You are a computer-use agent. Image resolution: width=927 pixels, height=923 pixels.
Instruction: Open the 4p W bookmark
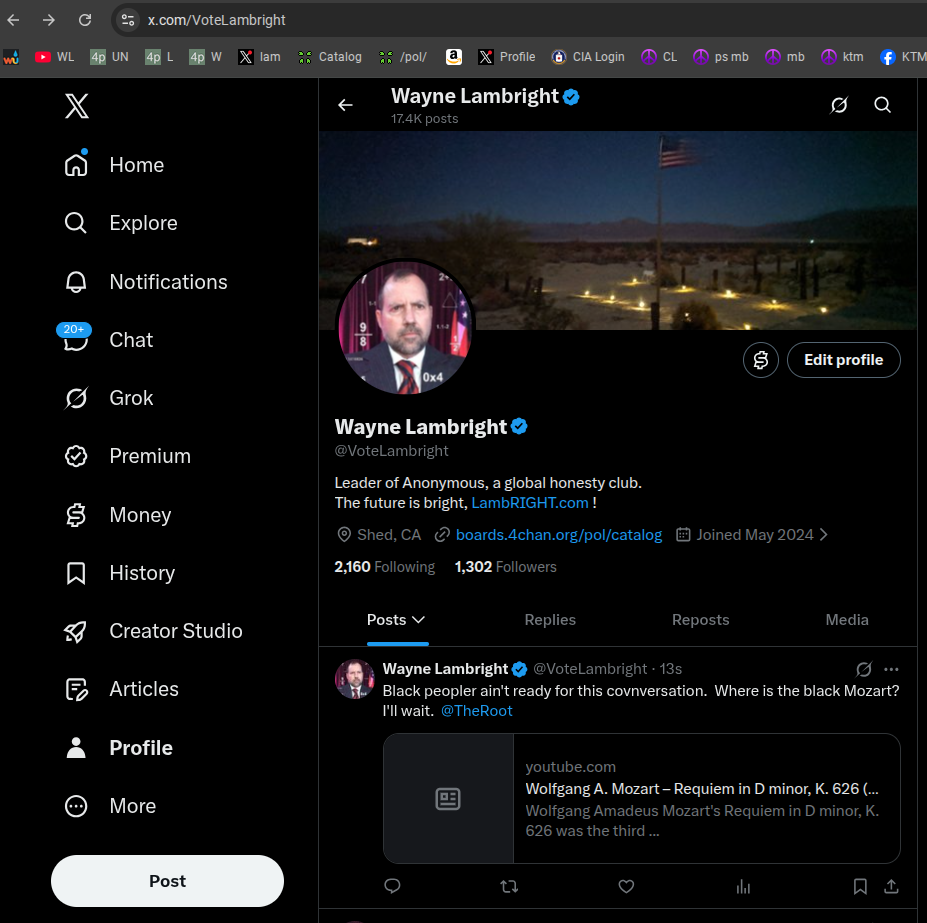coord(205,57)
